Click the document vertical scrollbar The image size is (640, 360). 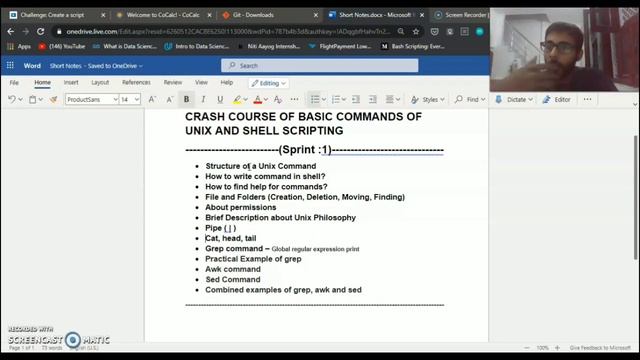tap(635, 198)
